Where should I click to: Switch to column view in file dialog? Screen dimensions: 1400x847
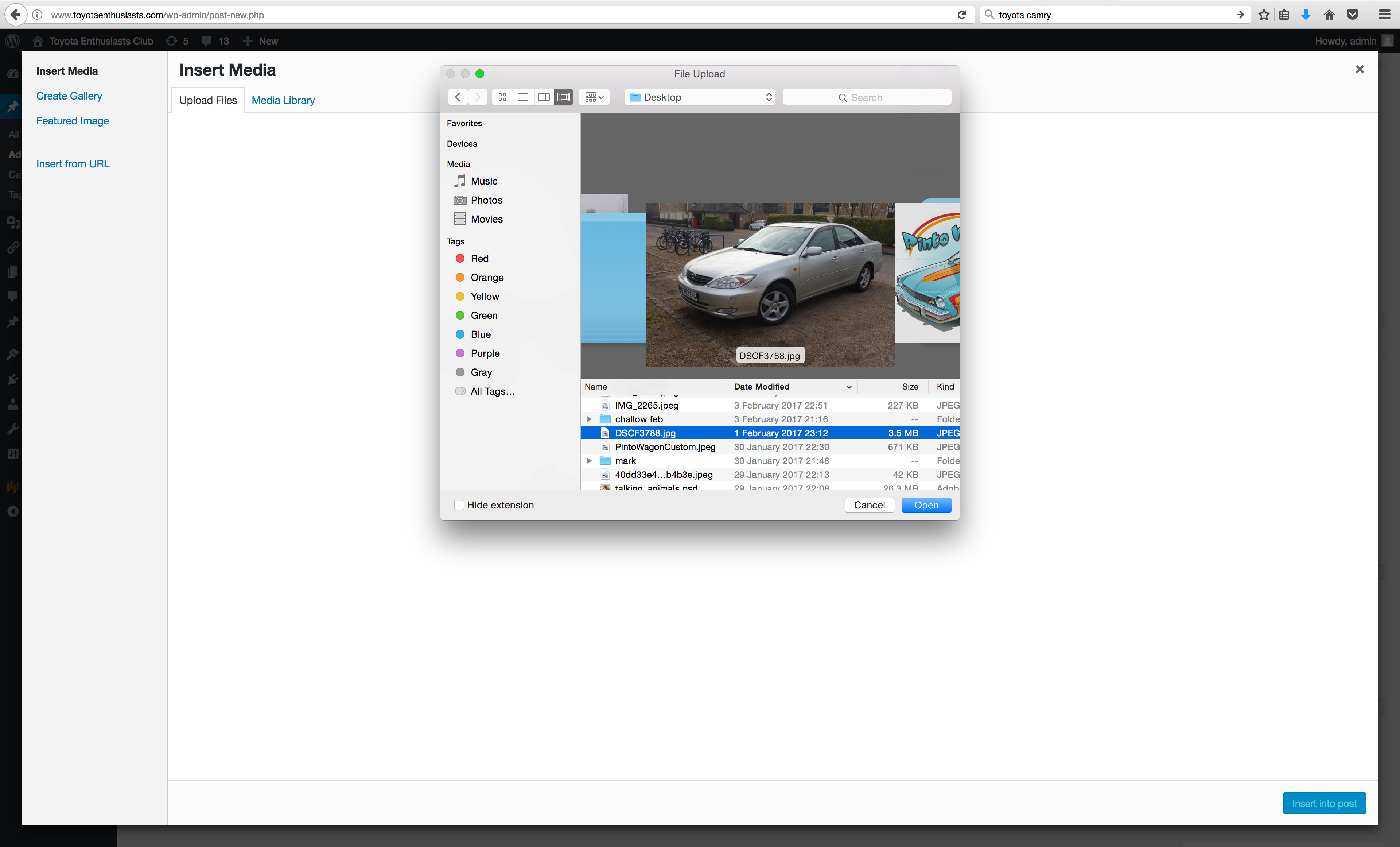543,97
